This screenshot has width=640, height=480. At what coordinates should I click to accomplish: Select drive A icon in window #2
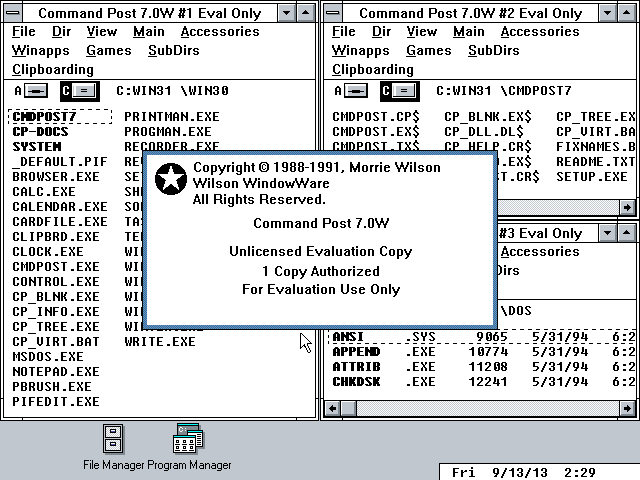[x=351, y=91]
